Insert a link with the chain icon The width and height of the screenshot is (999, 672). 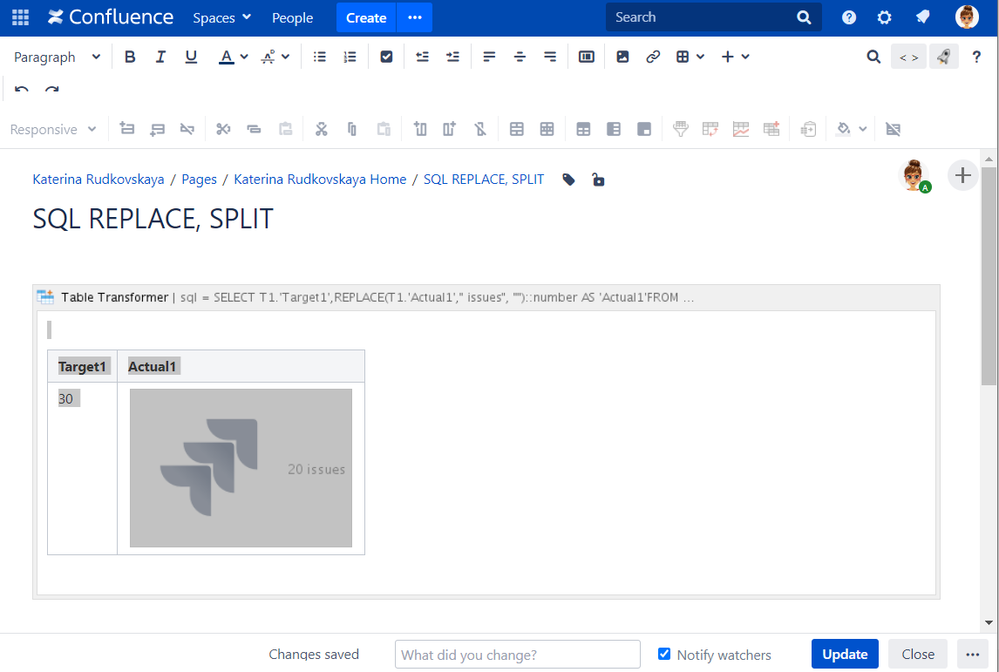pyautogui.click(x=653, y=57)
